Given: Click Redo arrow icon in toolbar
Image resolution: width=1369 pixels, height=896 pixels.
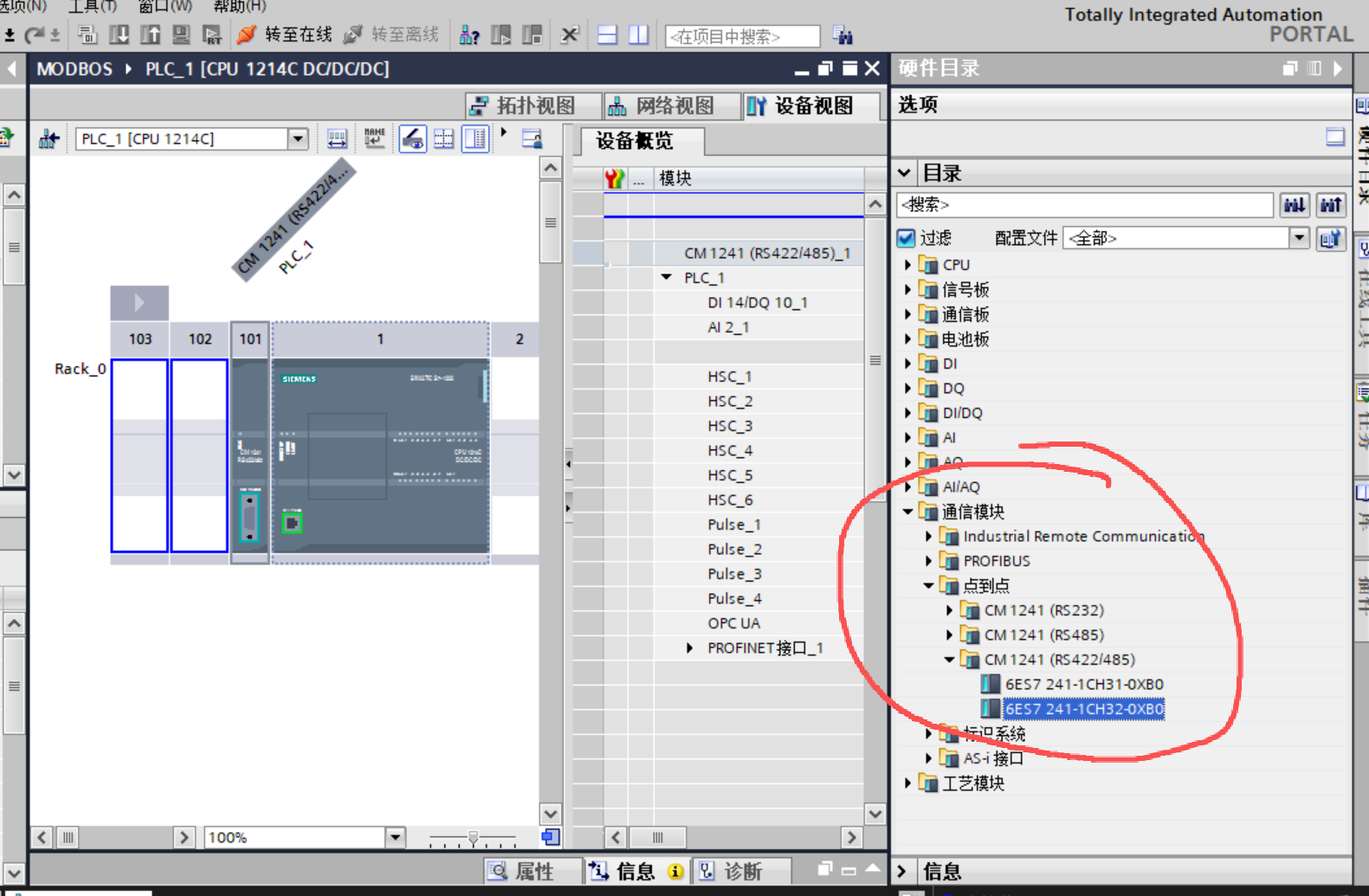Looking at the screenshot, I should tap(34, 35).
